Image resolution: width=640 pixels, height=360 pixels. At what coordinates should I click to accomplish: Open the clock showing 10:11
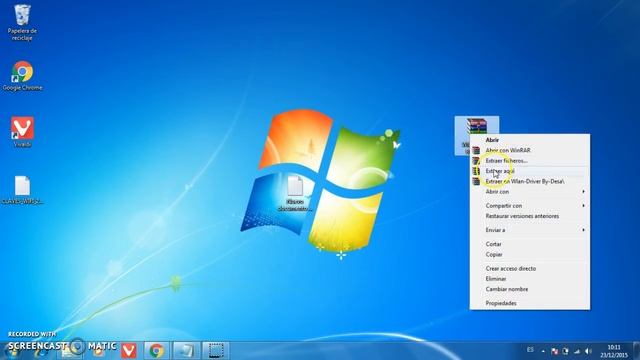[613, 351]
